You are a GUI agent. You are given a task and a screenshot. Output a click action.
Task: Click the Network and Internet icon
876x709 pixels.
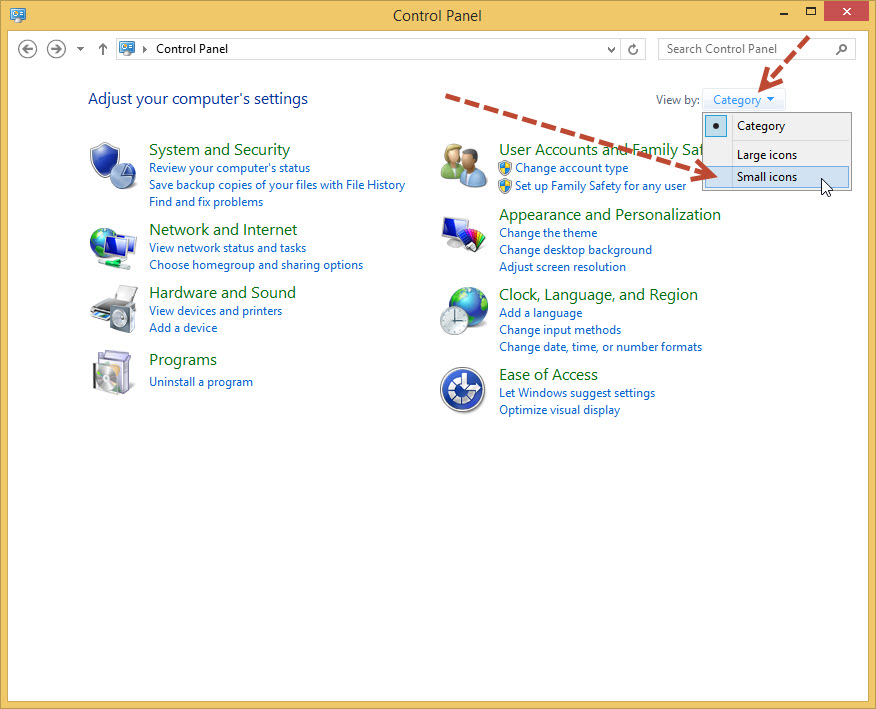click(x=112, y=246)
